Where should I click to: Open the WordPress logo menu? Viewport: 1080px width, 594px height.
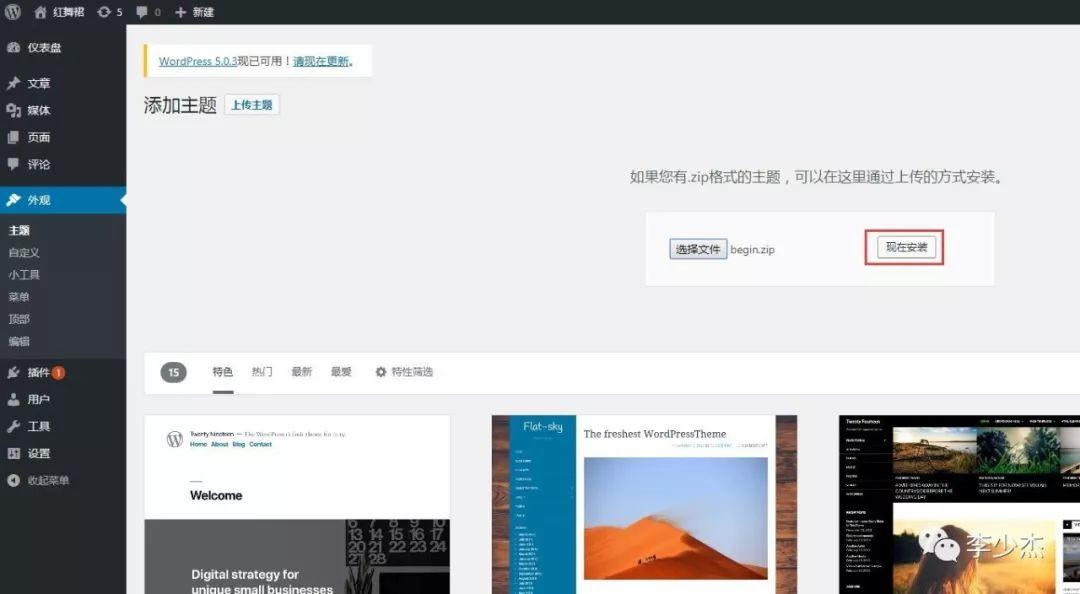click(x=13, y=12)
